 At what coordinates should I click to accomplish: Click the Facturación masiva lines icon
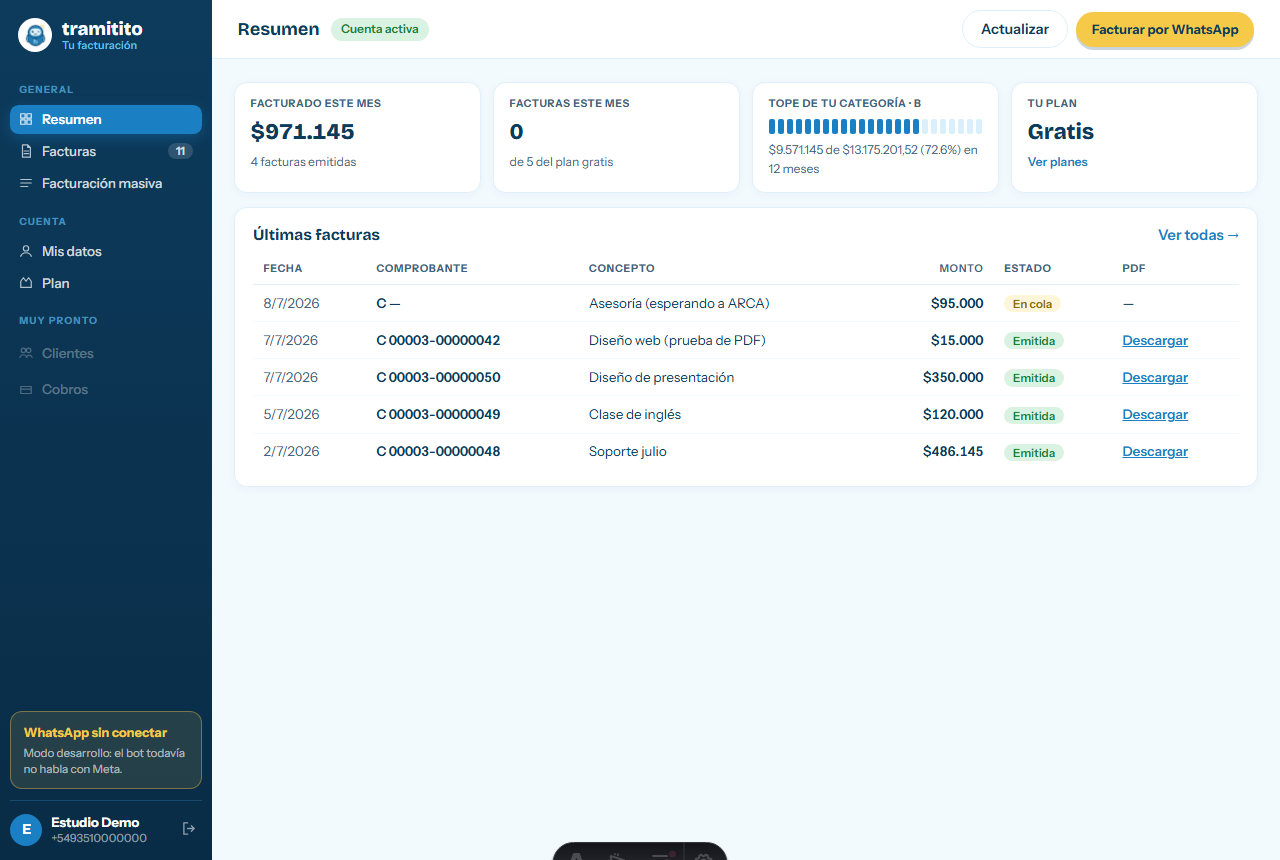coord(26,183)
